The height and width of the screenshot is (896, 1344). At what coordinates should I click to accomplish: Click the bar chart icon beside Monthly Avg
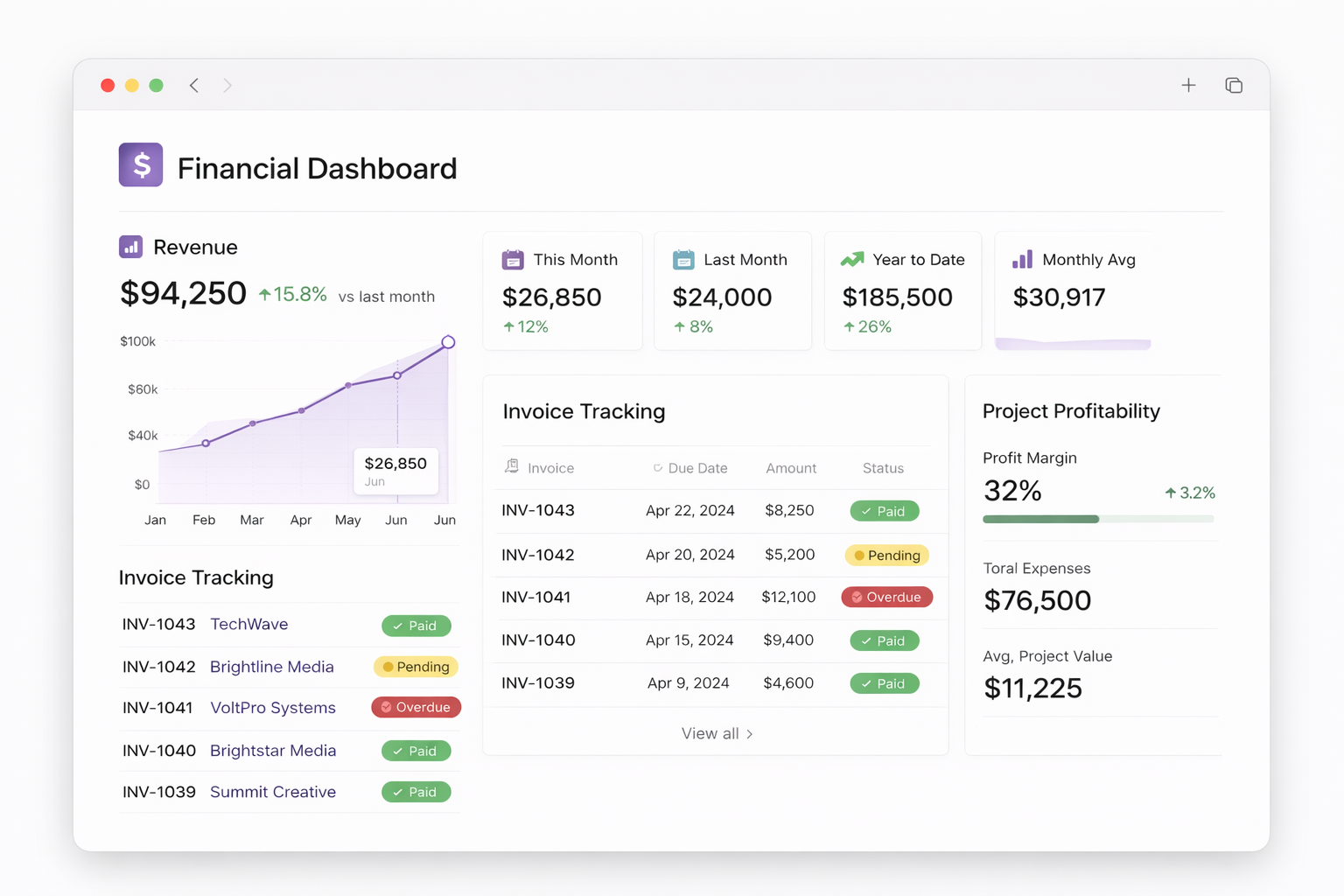(1022, 259)
